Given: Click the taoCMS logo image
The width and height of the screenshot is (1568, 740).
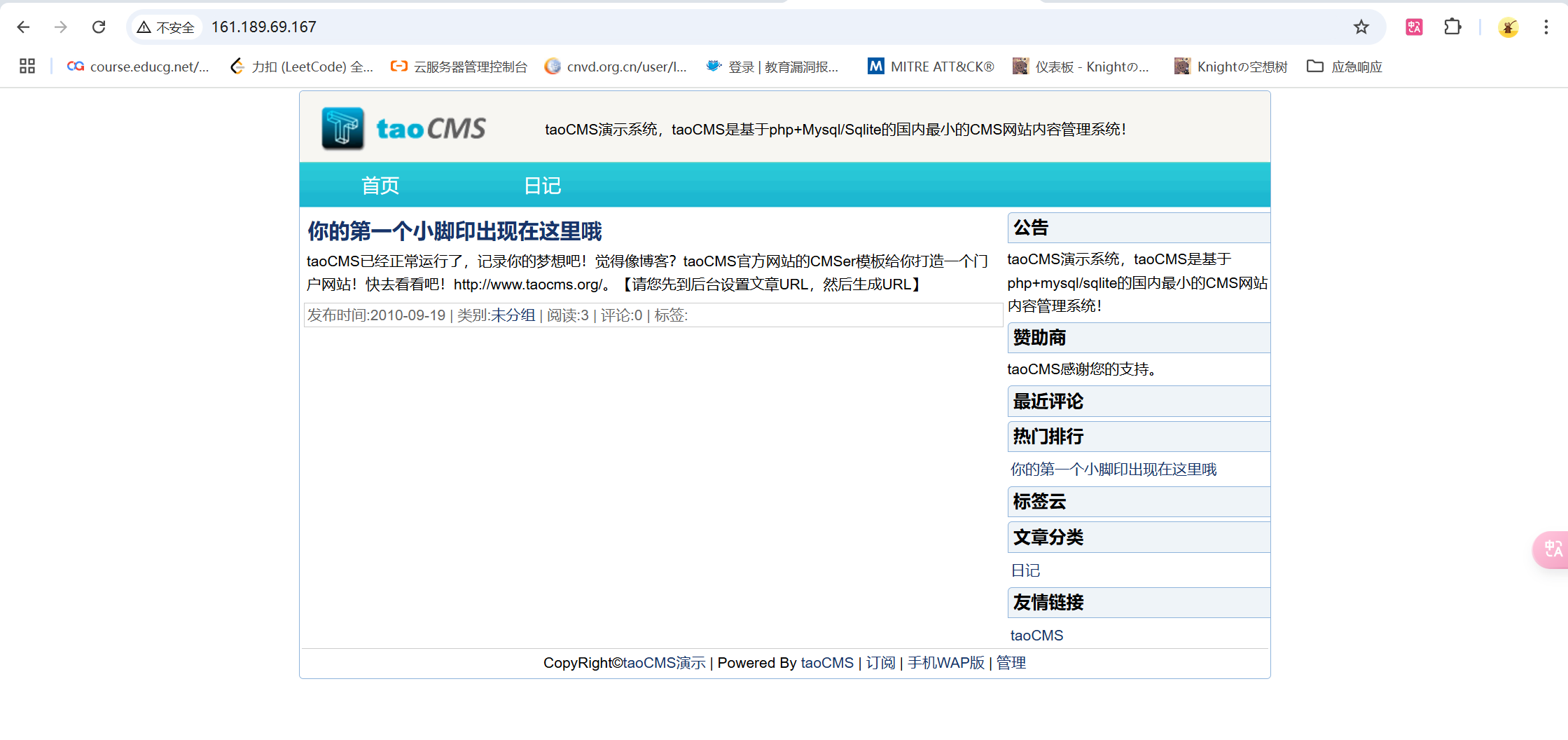Looking at the screenshot, I should click(x=403, y=128).
